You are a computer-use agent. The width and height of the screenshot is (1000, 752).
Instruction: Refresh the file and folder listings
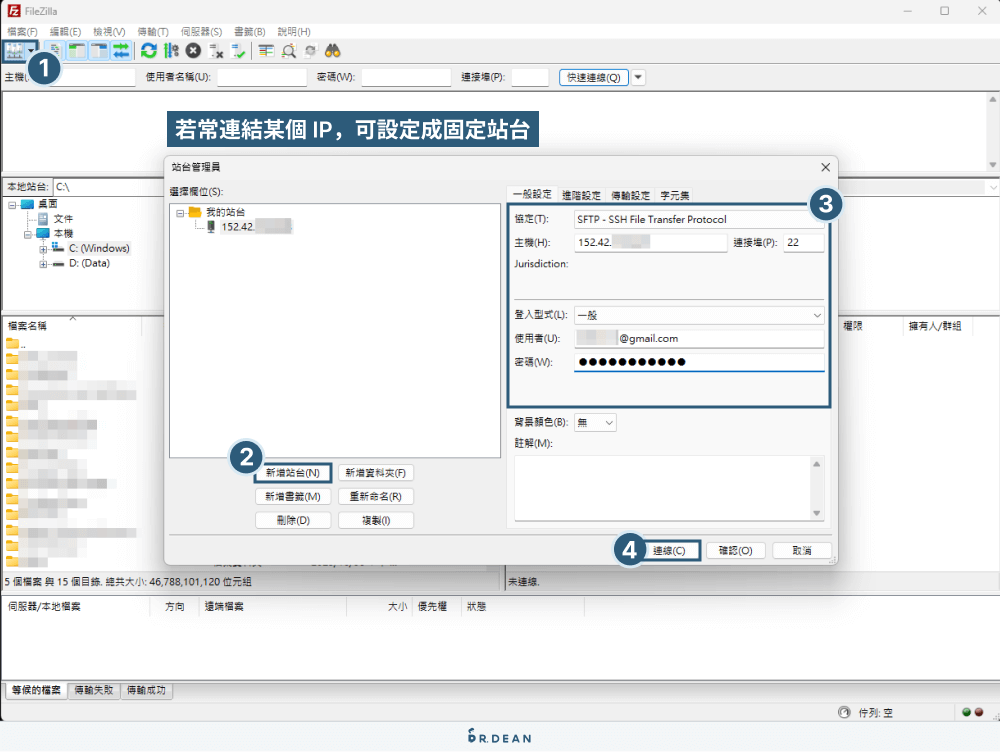coord(148,50)
